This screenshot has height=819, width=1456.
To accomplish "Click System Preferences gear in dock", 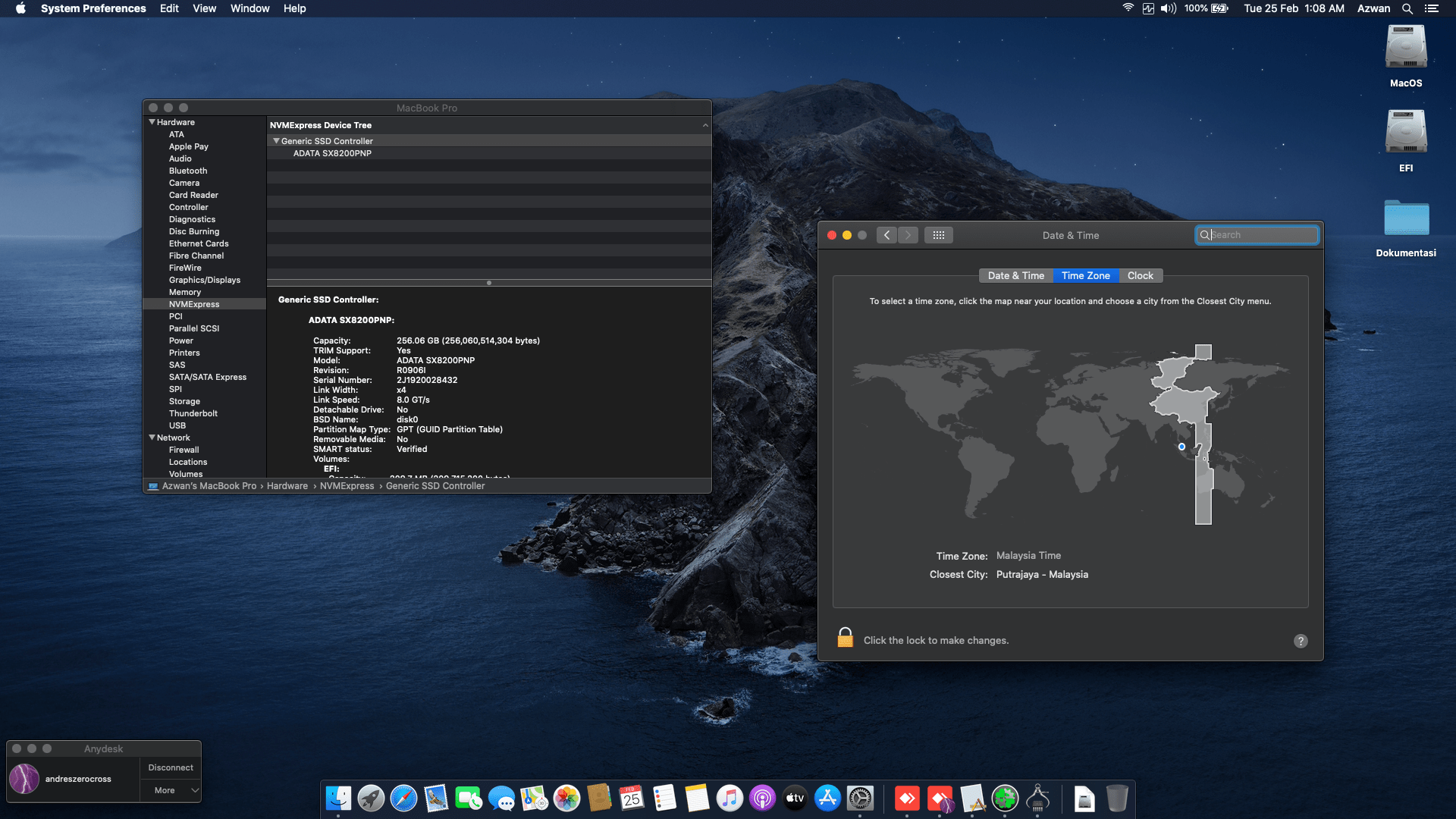I will [x=860, y=798].
